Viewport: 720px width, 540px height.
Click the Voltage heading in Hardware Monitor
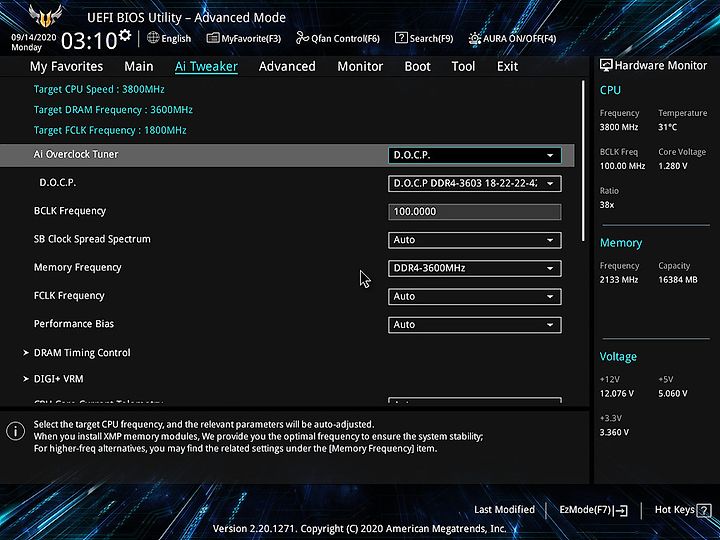(x=618, y=357)
